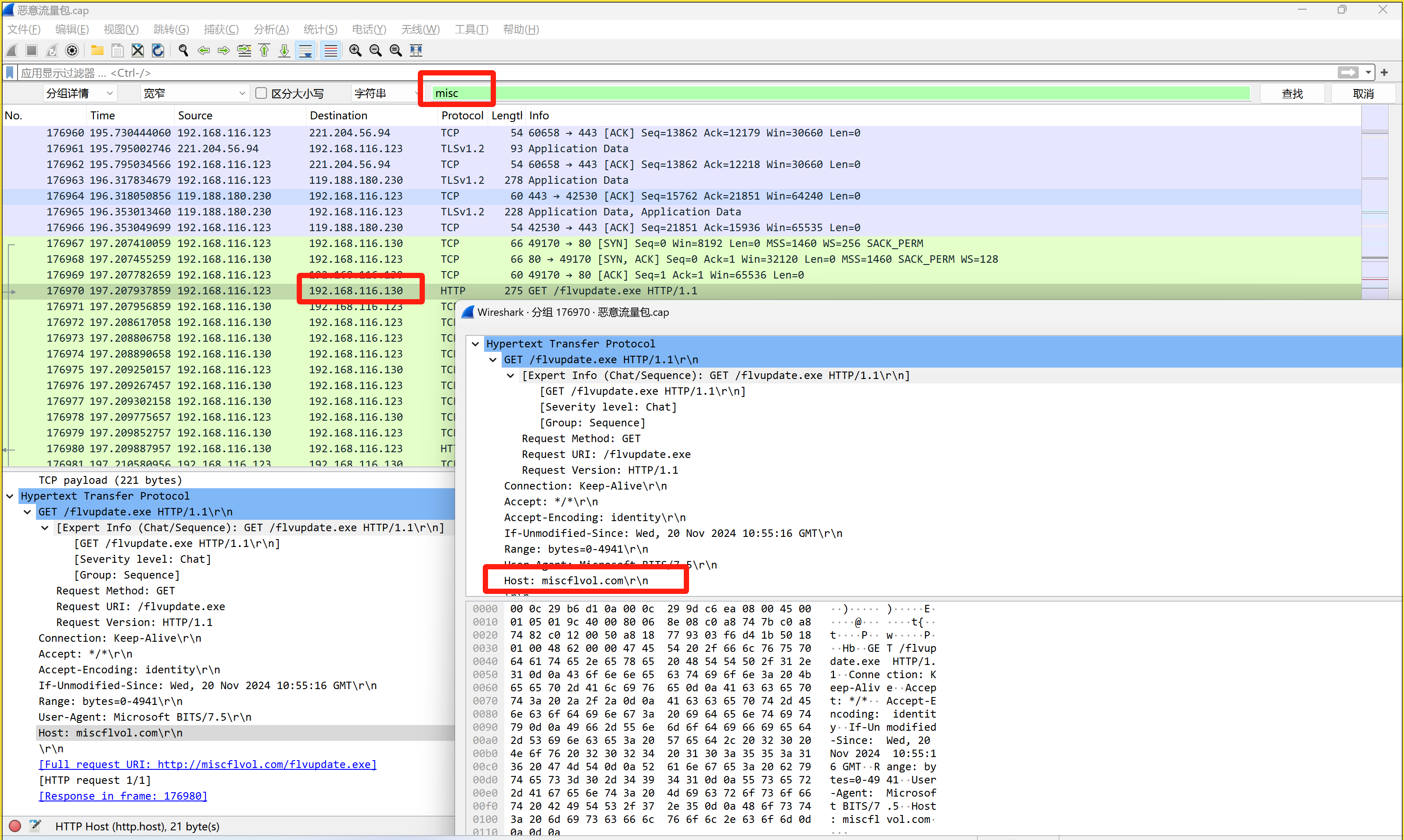Open the 文件(F) menu
1404x840 pixels.
(x=24, y=29)
